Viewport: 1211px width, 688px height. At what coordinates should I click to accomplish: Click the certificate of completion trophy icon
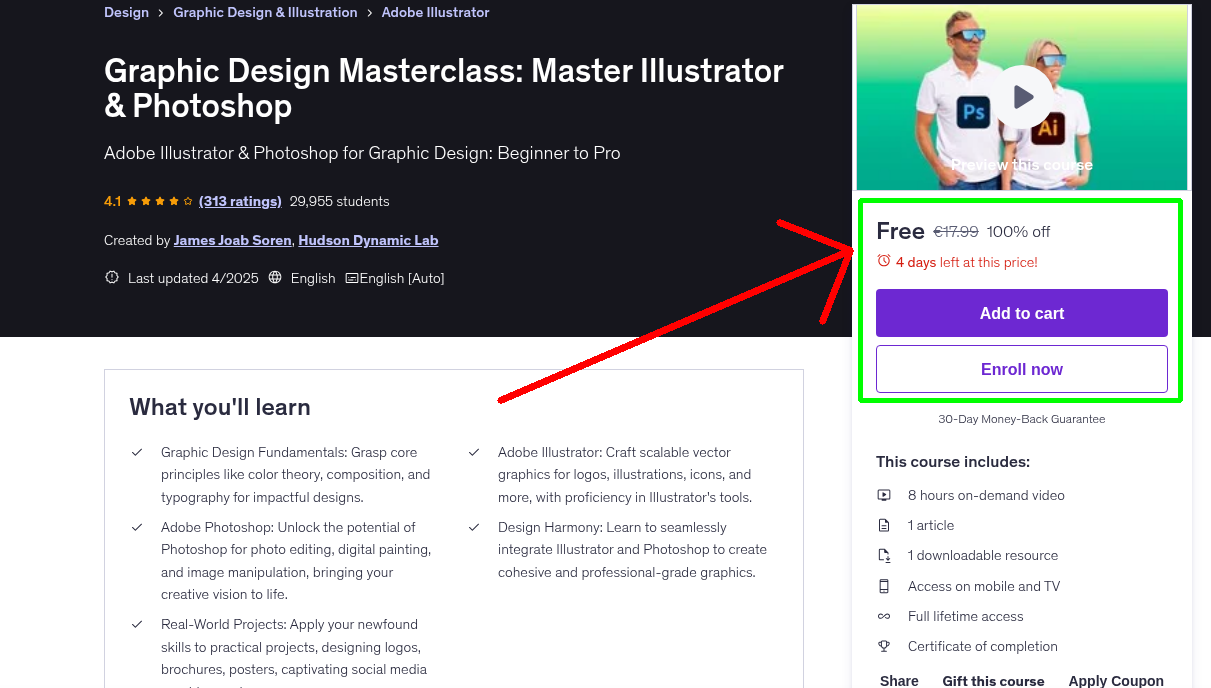(884, 646)
